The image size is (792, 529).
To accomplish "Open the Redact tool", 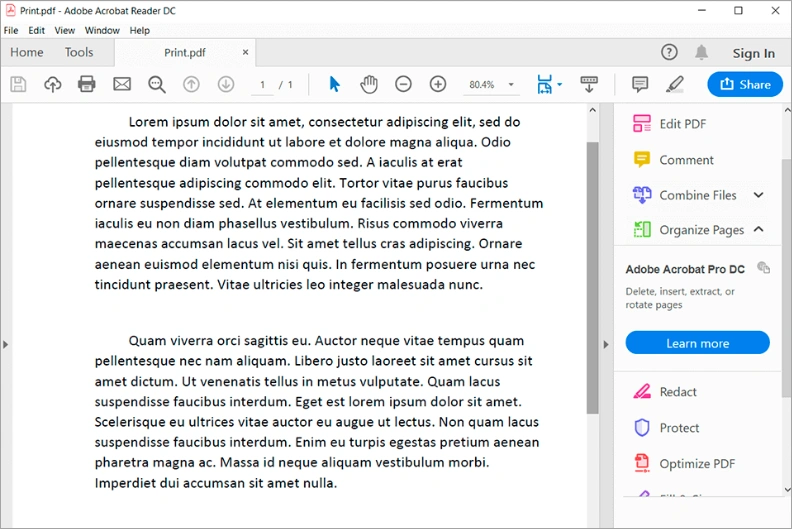I will click(665, 392).
